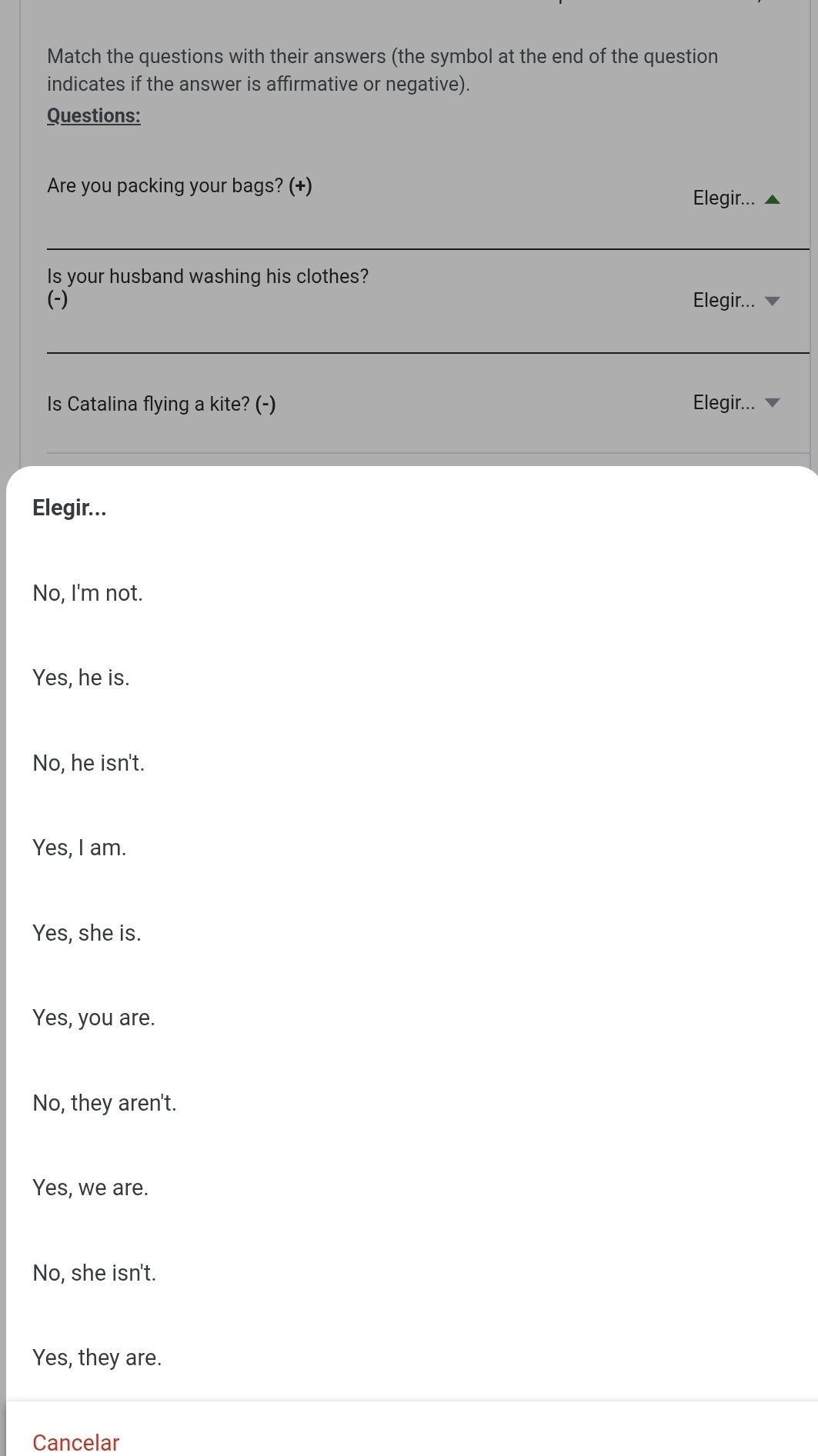Expand dropdown for husband washing clothes question

pos(735,300)
